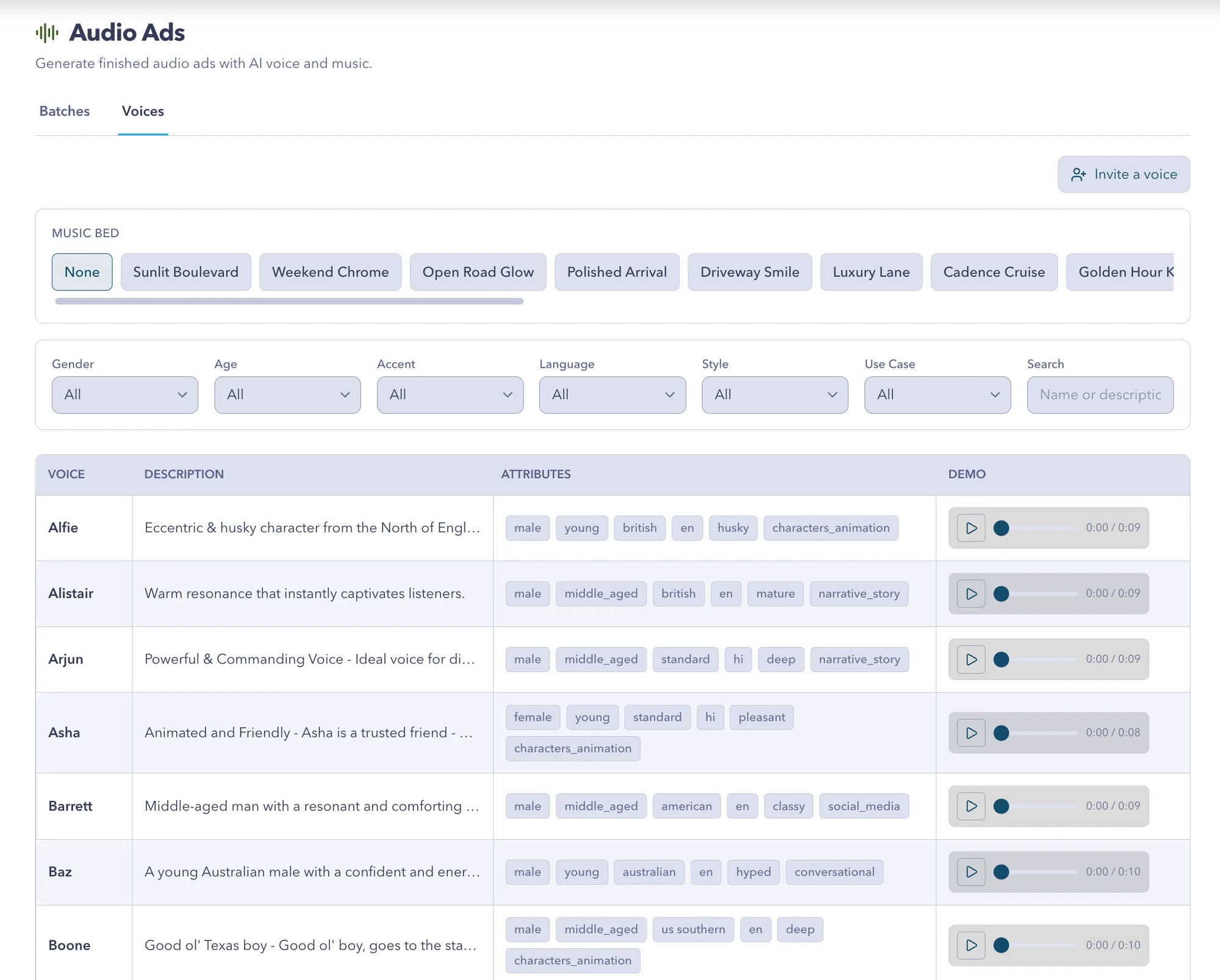This screenshot has width=1220, height=980.
Task: Play the Asha voice demo
Action: point(971,732)
